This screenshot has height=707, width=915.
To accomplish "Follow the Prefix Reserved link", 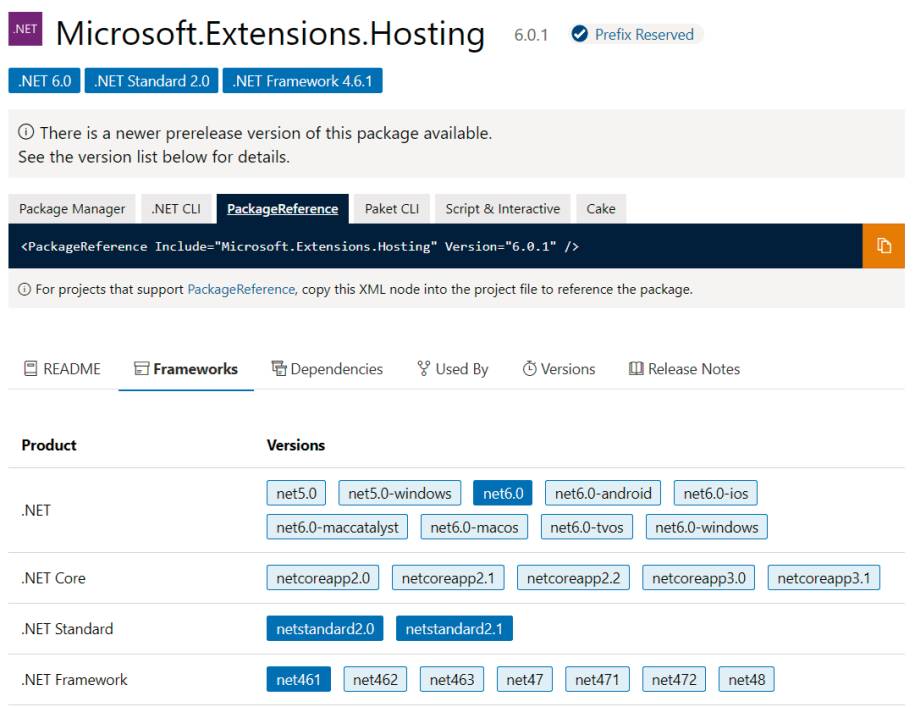I will 644,34.
